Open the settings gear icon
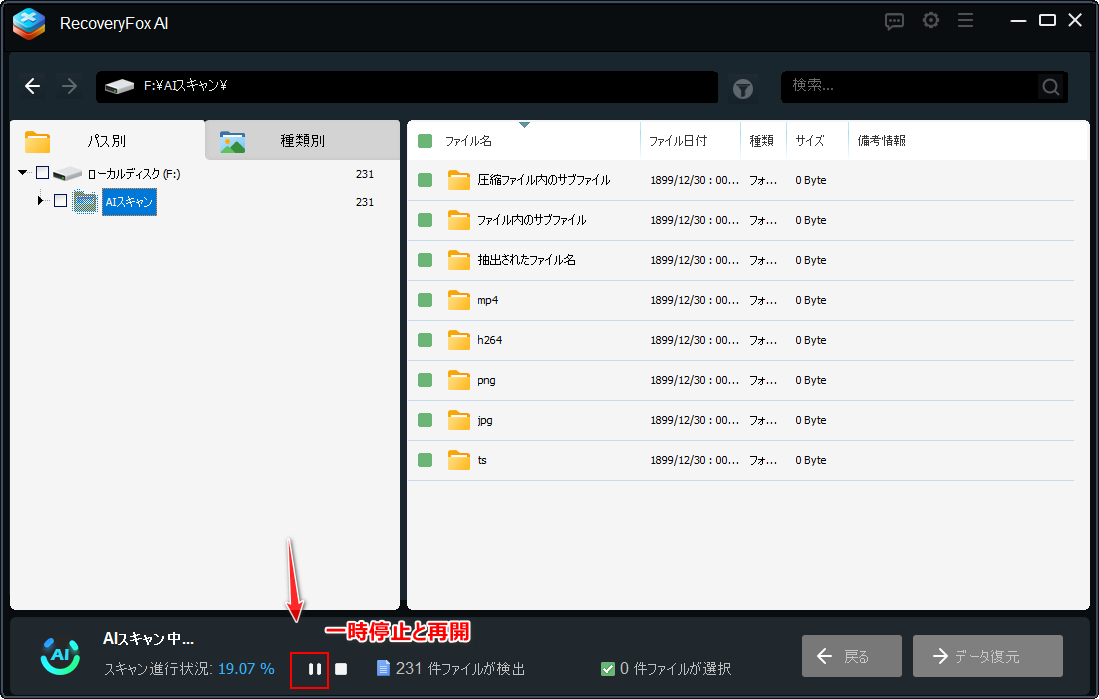The height and width of the screenshot is (699, 1099). (931, 21)
